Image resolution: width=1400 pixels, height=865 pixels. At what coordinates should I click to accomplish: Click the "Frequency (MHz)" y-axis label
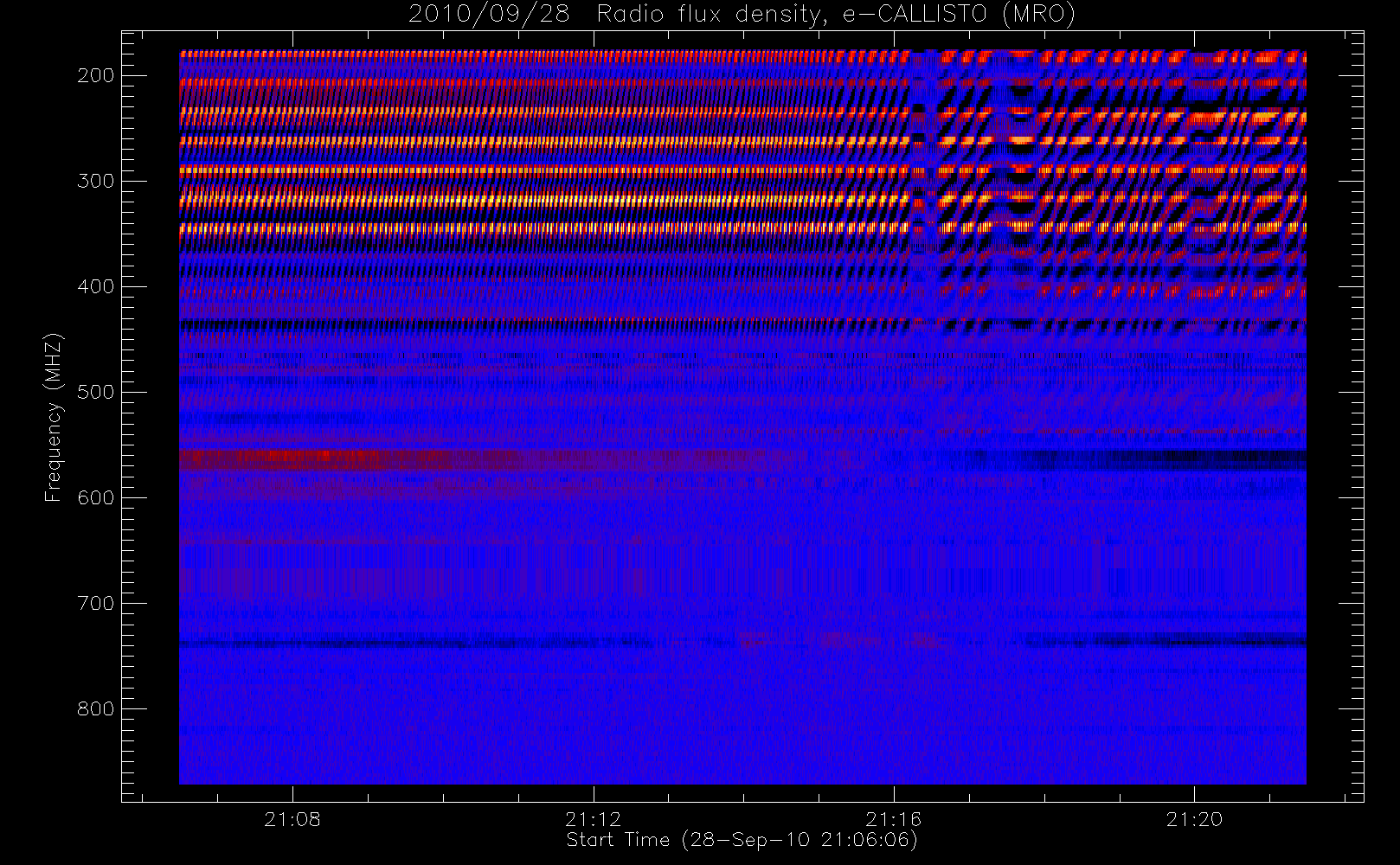(54, 417)
